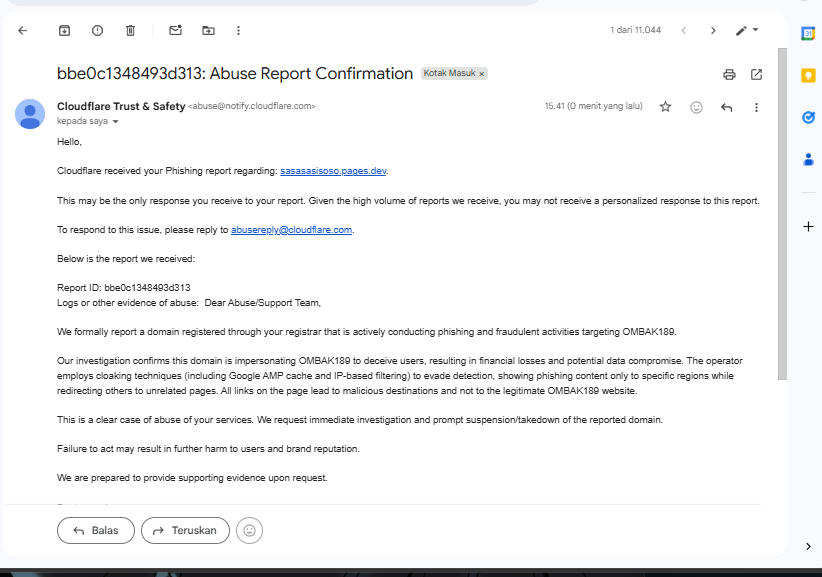Image resolution: width=822 pixels, height=577 pixels.
Task: Click sender name Cloudflare Trust & Safety
Action: (x=121, y=106)
